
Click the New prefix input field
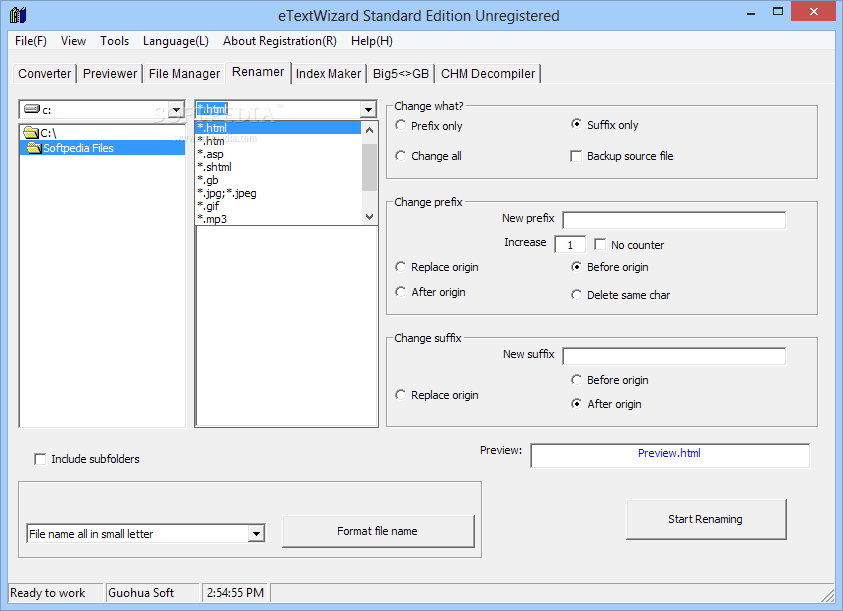(674, 220)
